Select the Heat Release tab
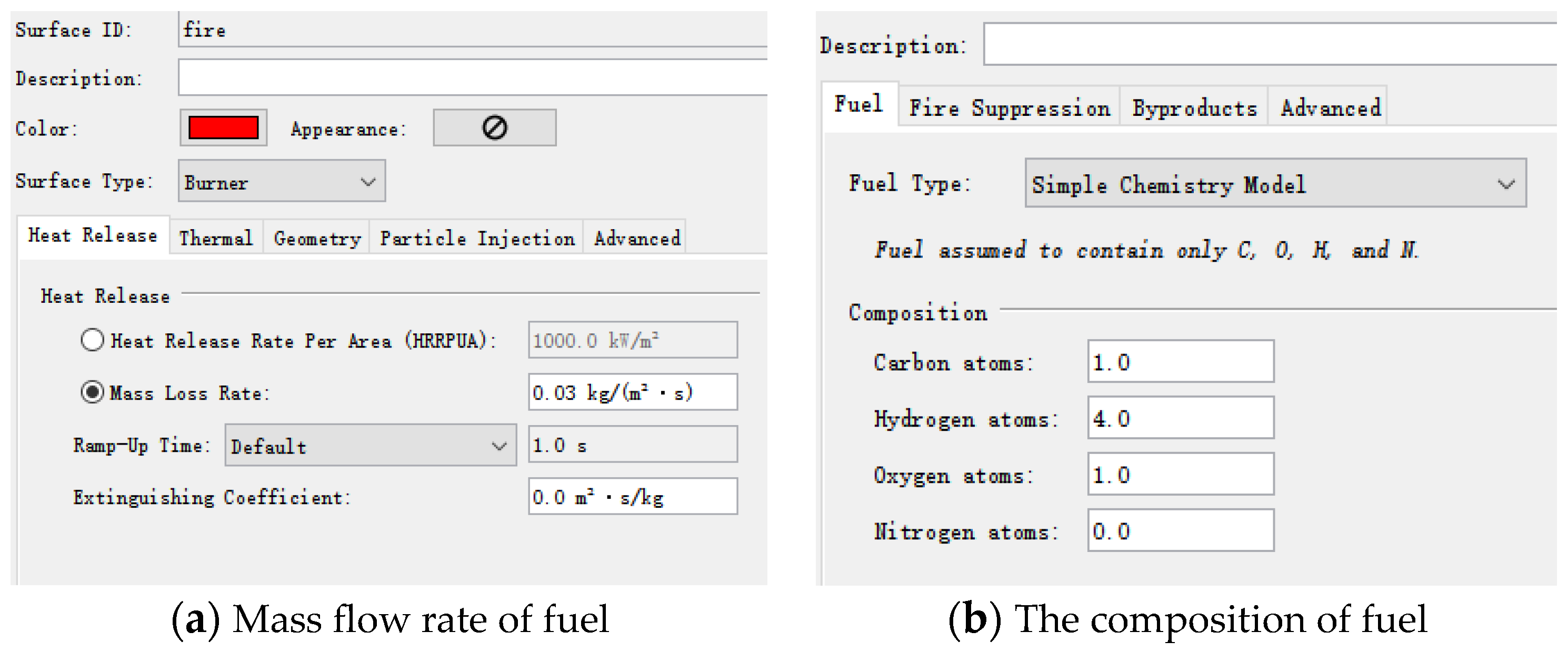1568x651 pixels. 93,235
